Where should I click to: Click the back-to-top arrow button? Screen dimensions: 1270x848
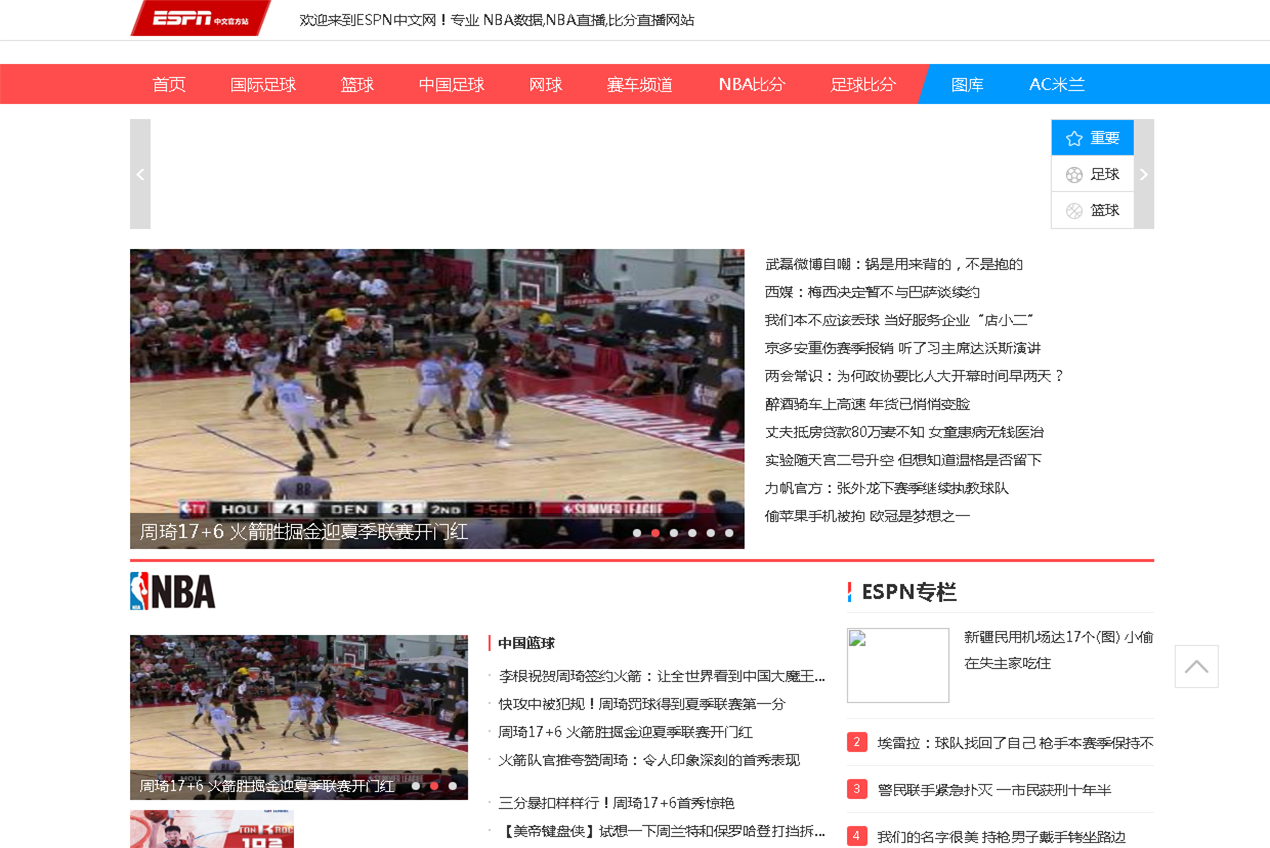click(1196, 666)
